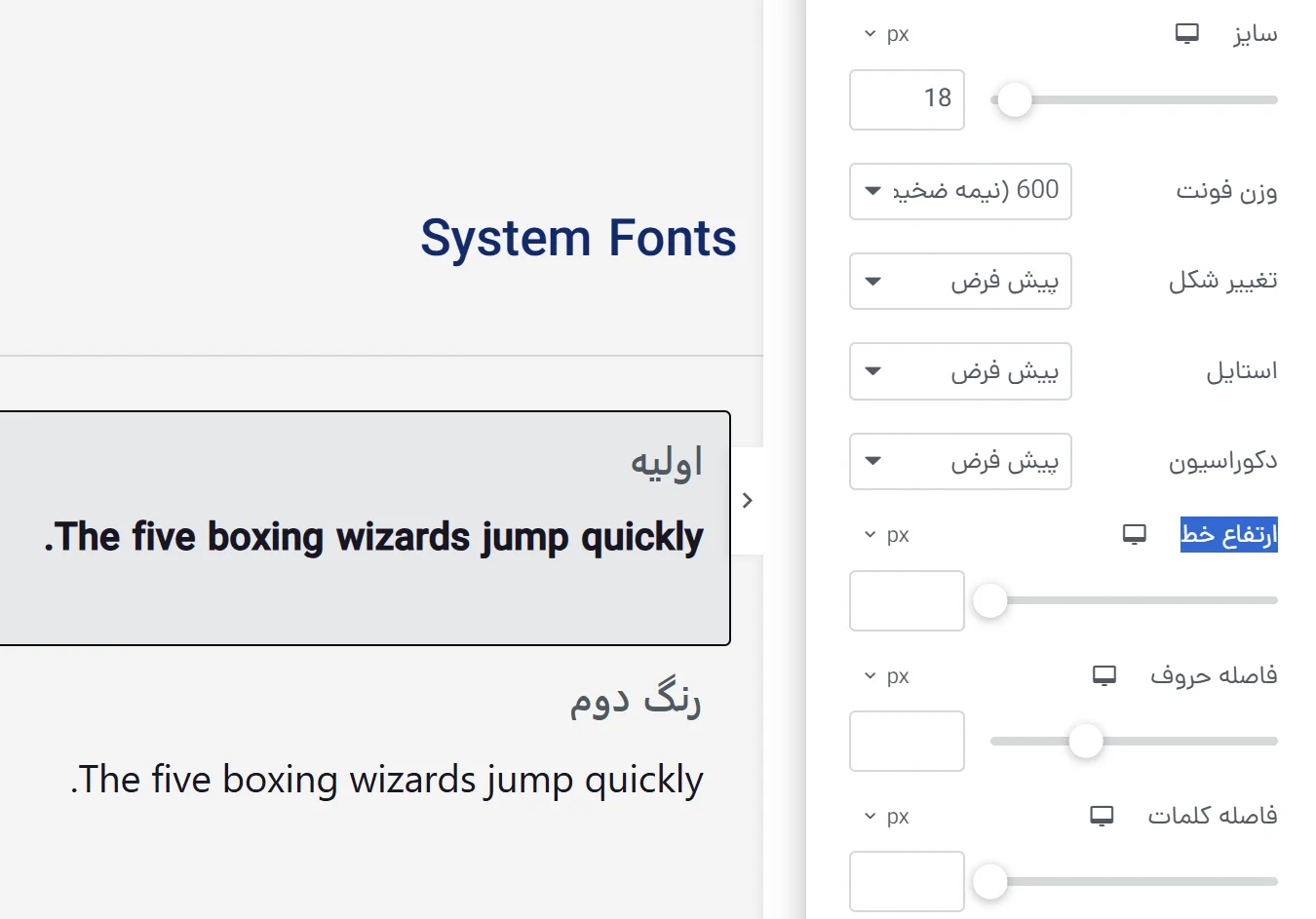Click the responsive device icon for فاصله حروف
The width and height of the screenshot is (1316, 919).
[1103, 674]
